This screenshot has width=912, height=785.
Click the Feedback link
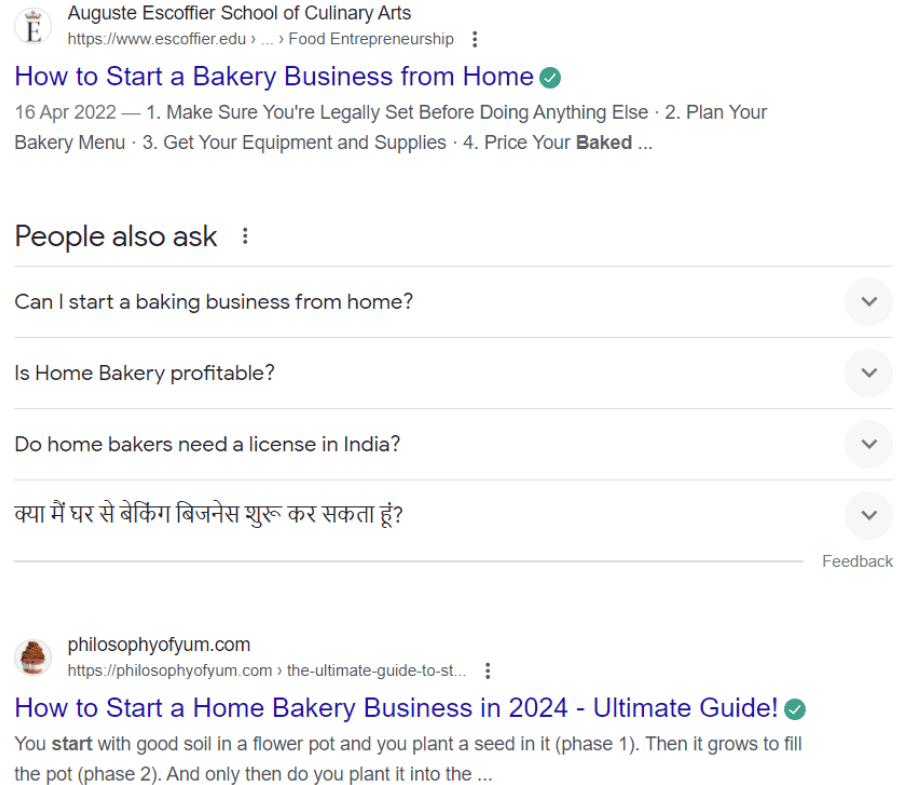coord(857,561)
